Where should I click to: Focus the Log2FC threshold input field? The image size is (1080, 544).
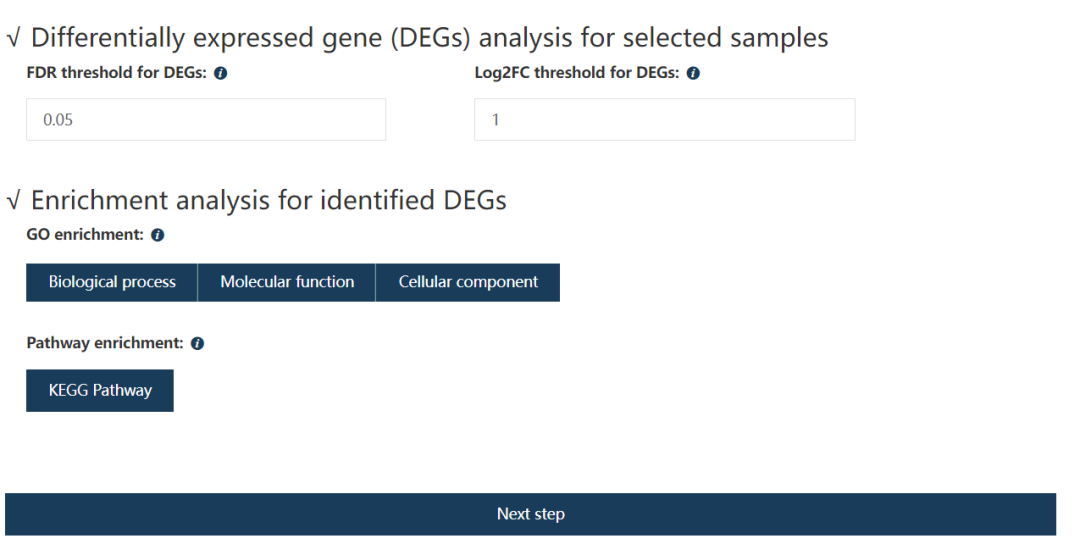(664, 120)
